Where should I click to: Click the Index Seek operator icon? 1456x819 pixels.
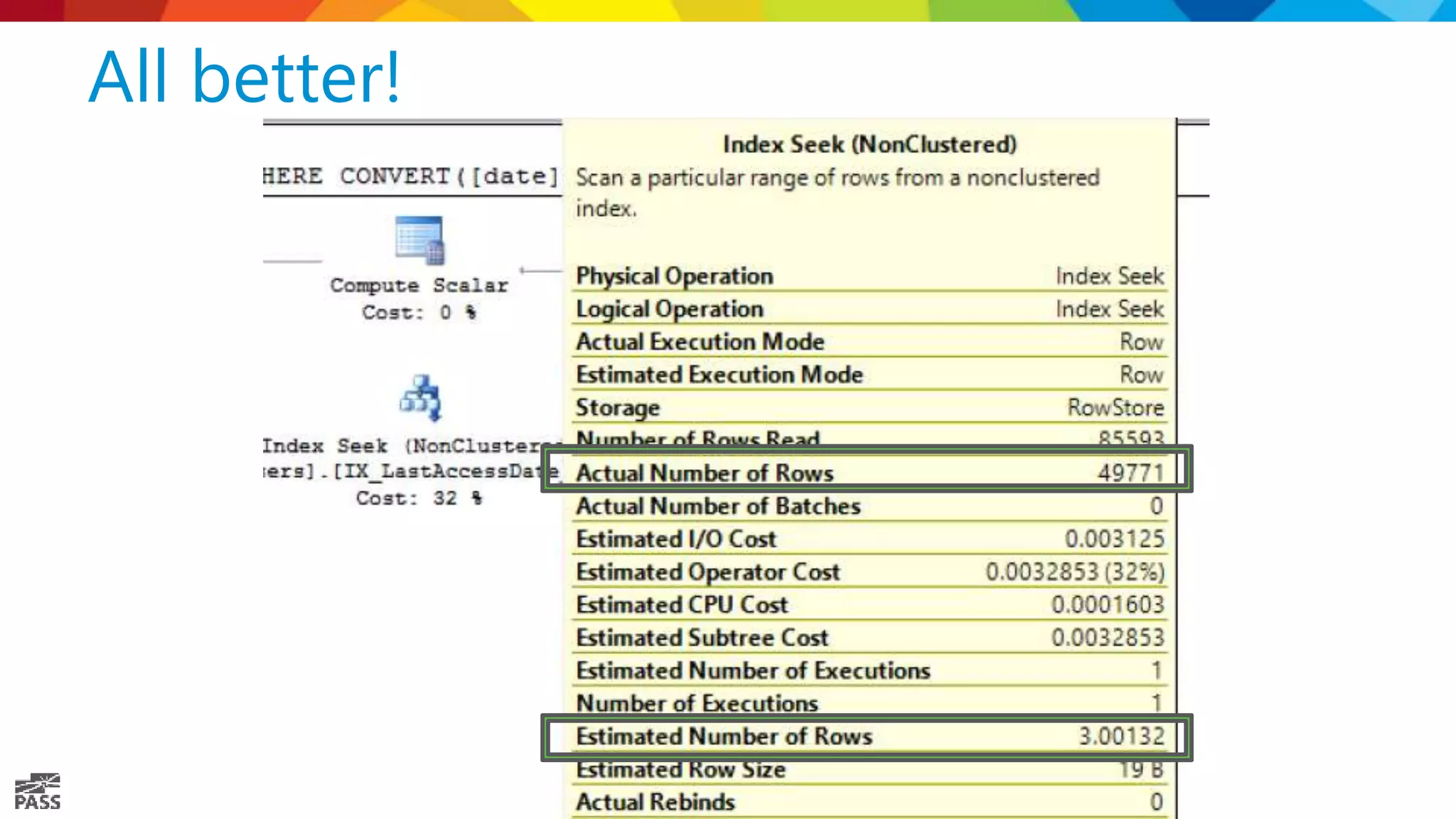coord(421,398)
